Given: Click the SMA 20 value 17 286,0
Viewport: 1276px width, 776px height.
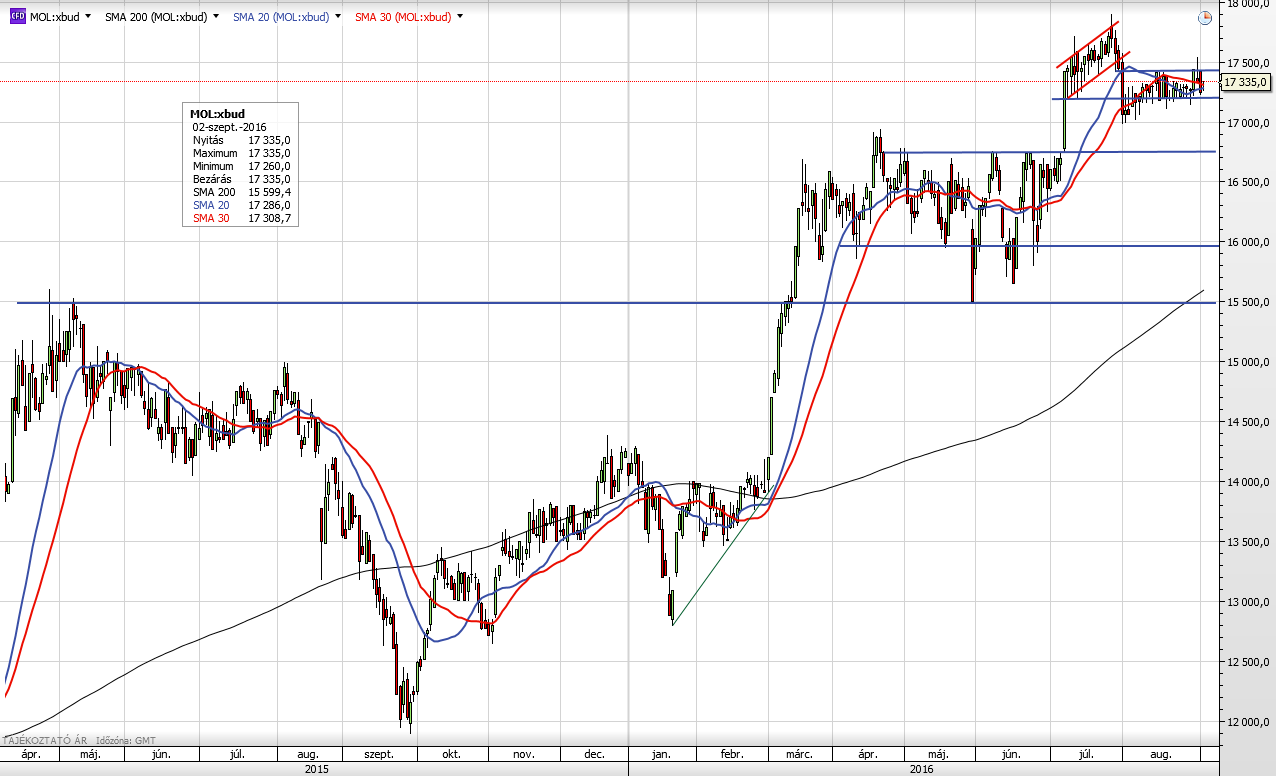Looking at the screenshot, I should pyautogui.click(x=269, y=205).
